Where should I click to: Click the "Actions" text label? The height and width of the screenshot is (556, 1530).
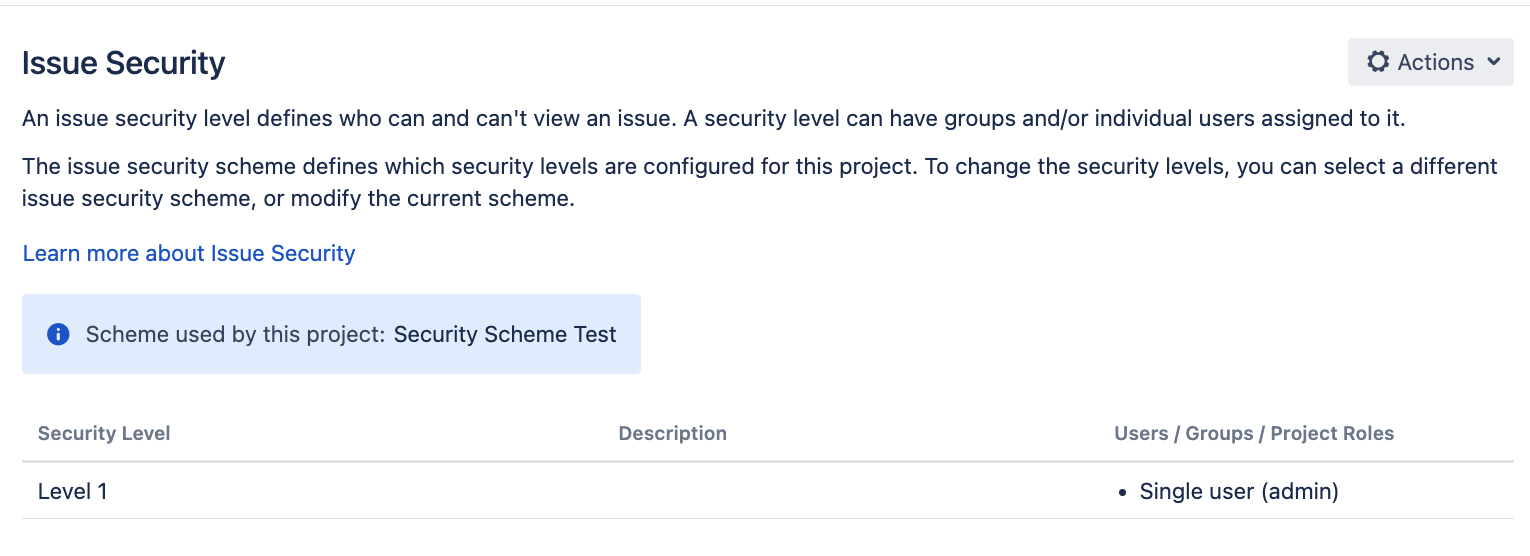click(x=1435, y=62)
